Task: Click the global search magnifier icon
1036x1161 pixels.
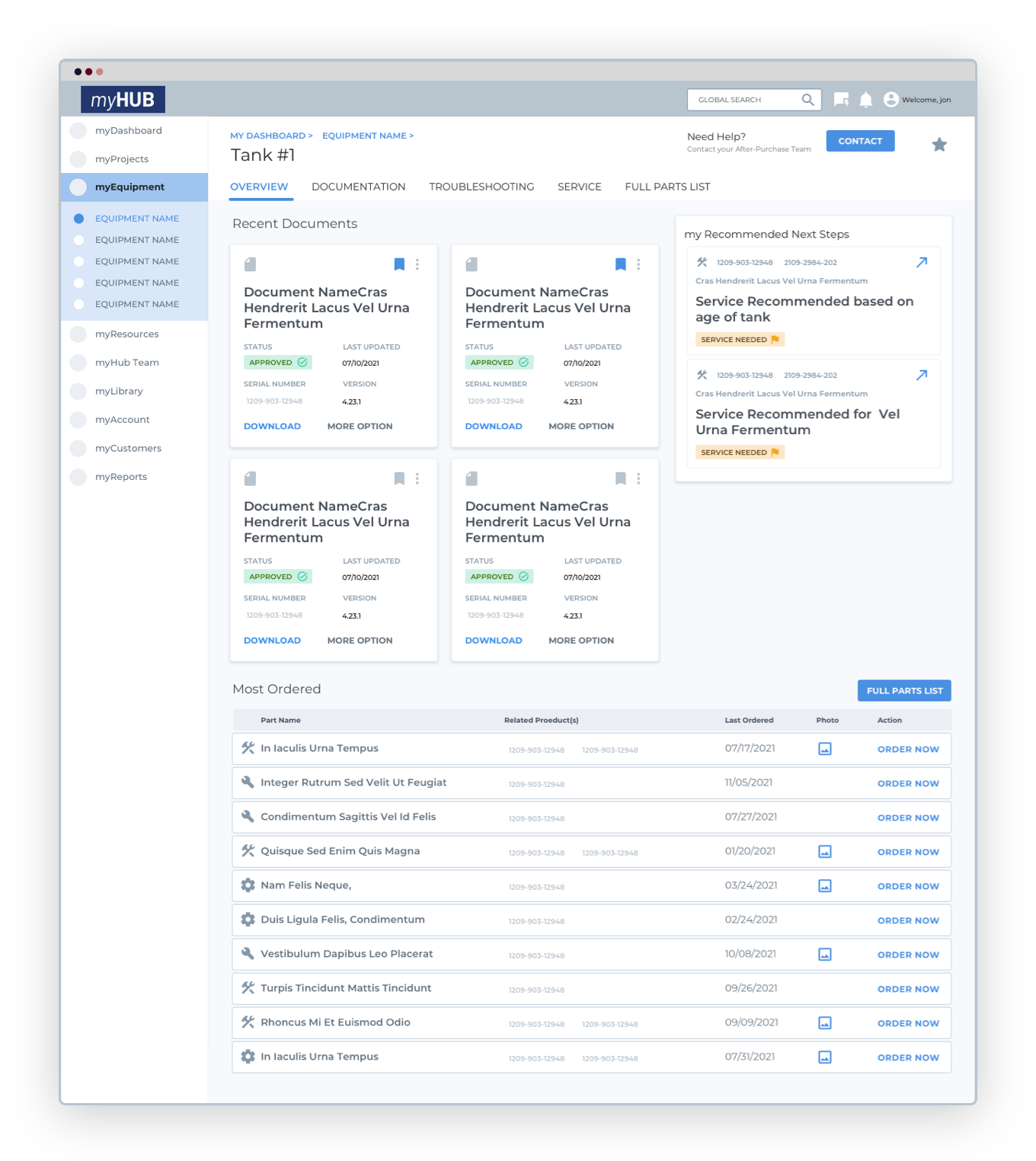Action: (x=807, y=100)
